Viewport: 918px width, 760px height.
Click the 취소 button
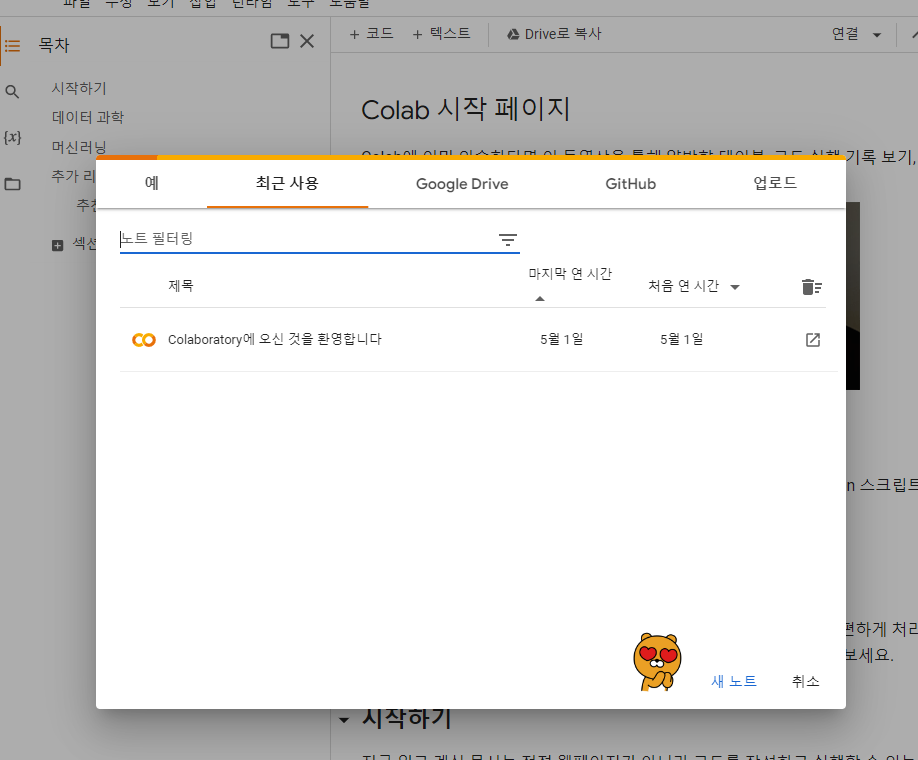(x=806, y=682)
